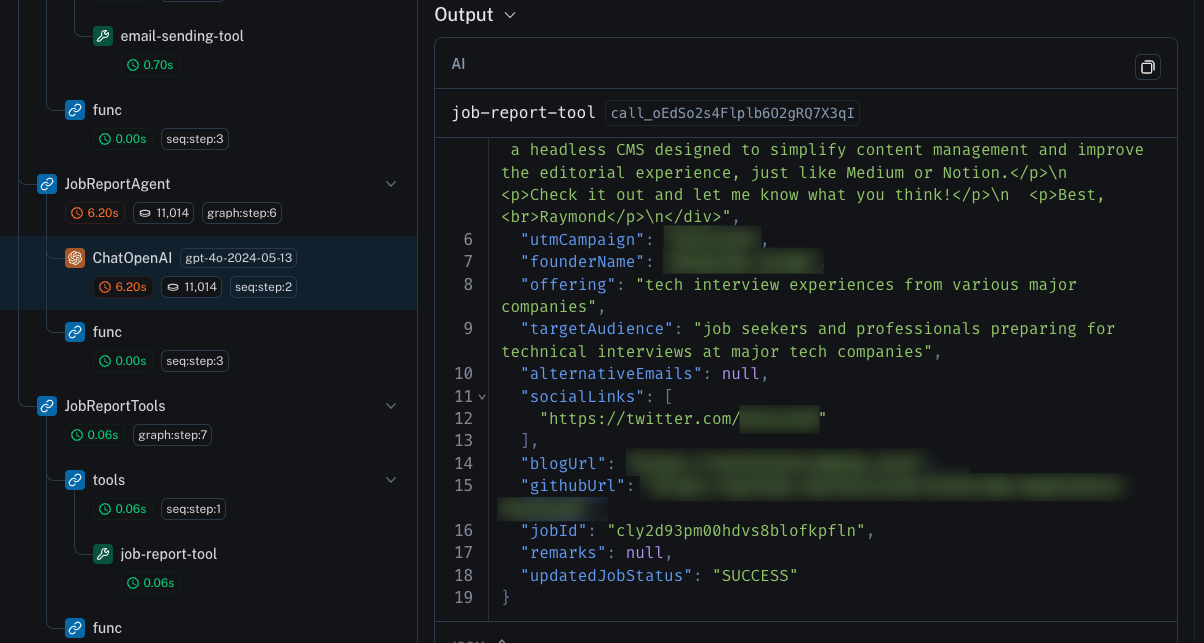Click the JobReportTools chain icon

(47, 406)
